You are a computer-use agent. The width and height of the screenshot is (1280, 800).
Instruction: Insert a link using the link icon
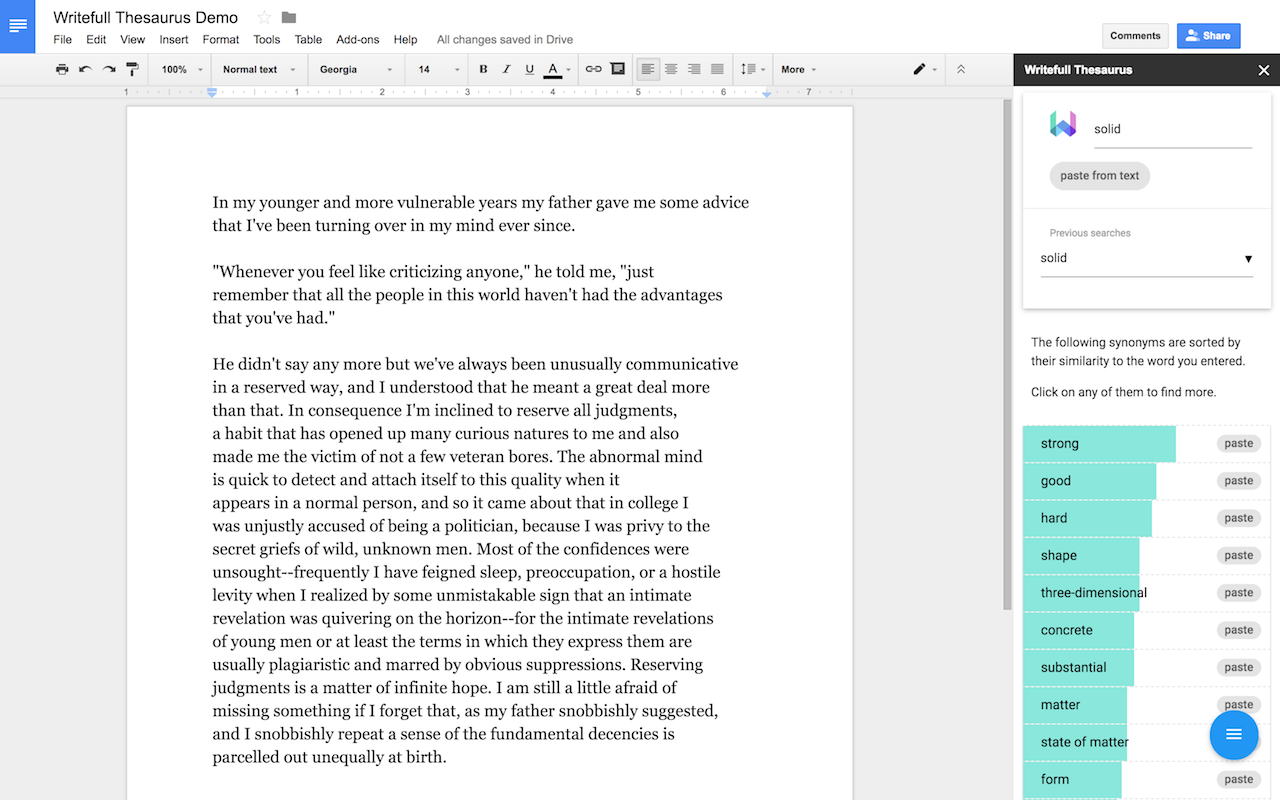594,69
